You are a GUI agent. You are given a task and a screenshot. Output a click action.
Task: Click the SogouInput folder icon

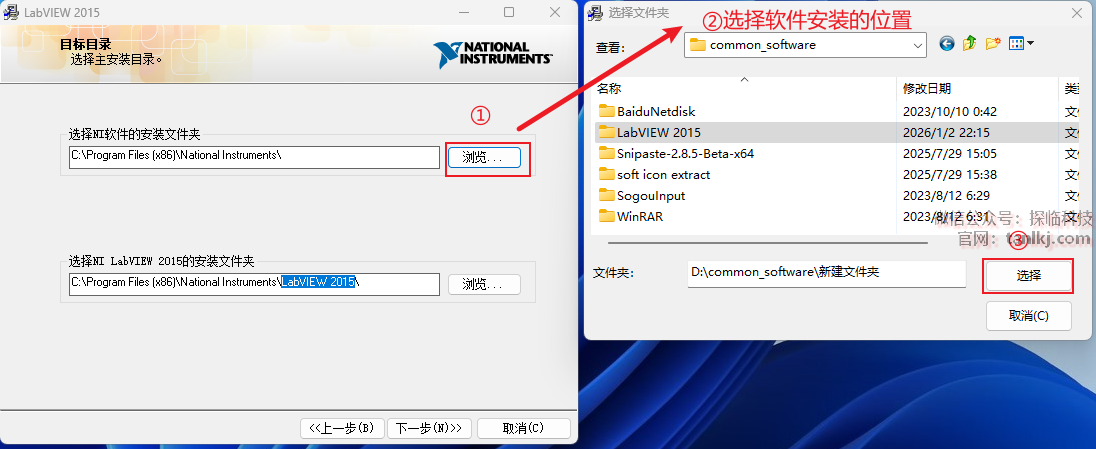606,195
